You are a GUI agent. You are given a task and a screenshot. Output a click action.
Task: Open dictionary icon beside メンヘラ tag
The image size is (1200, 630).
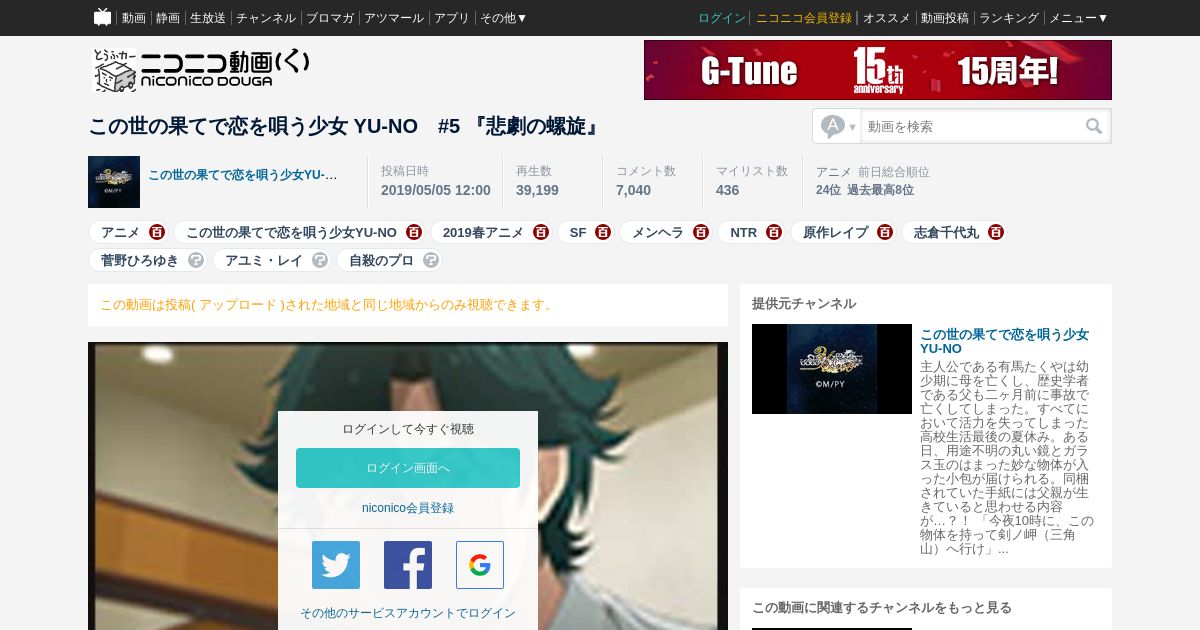pos(701,232)
